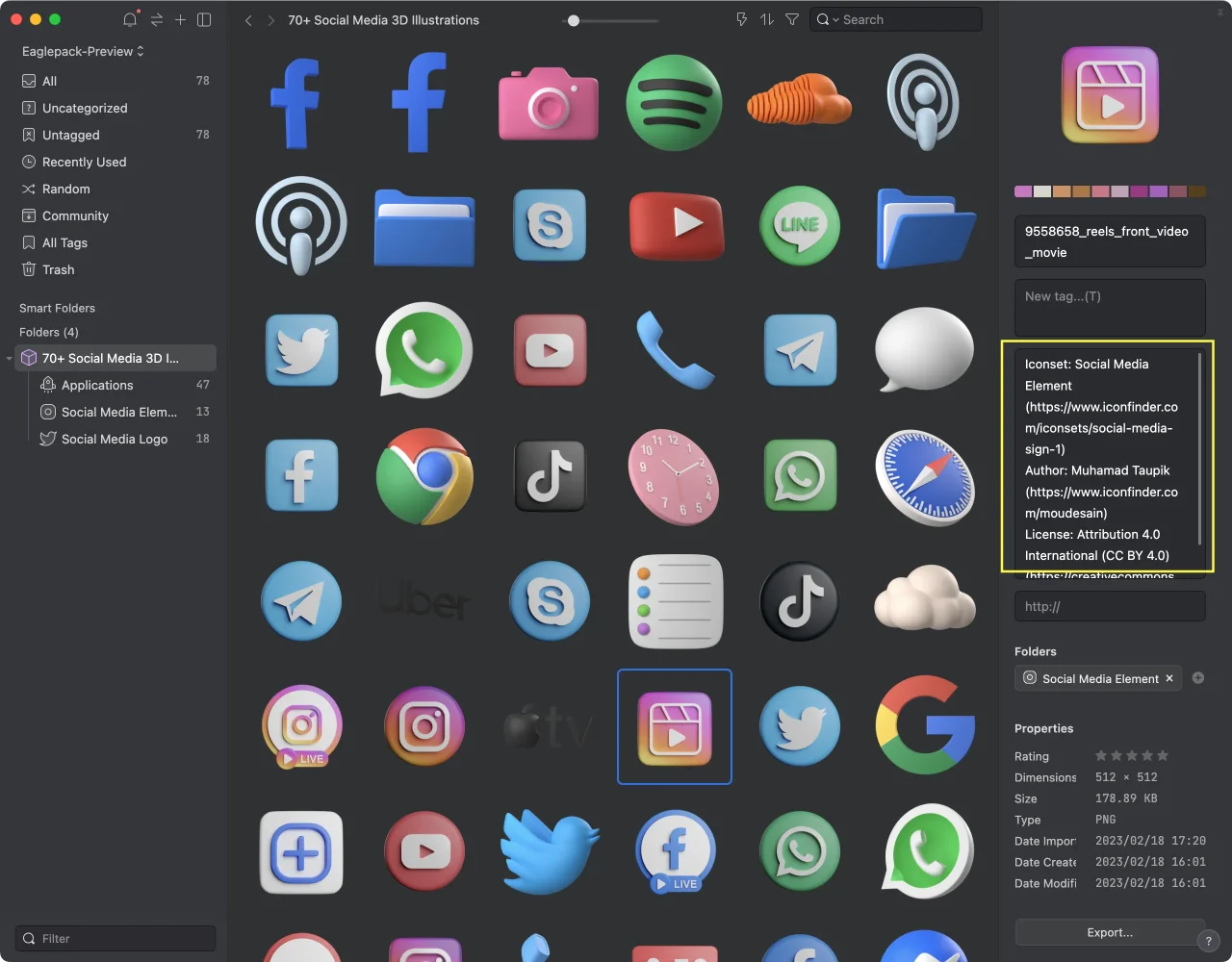Select the blue phone handset thumbnail
This screenshot has height=962, width=1232.
674,349
